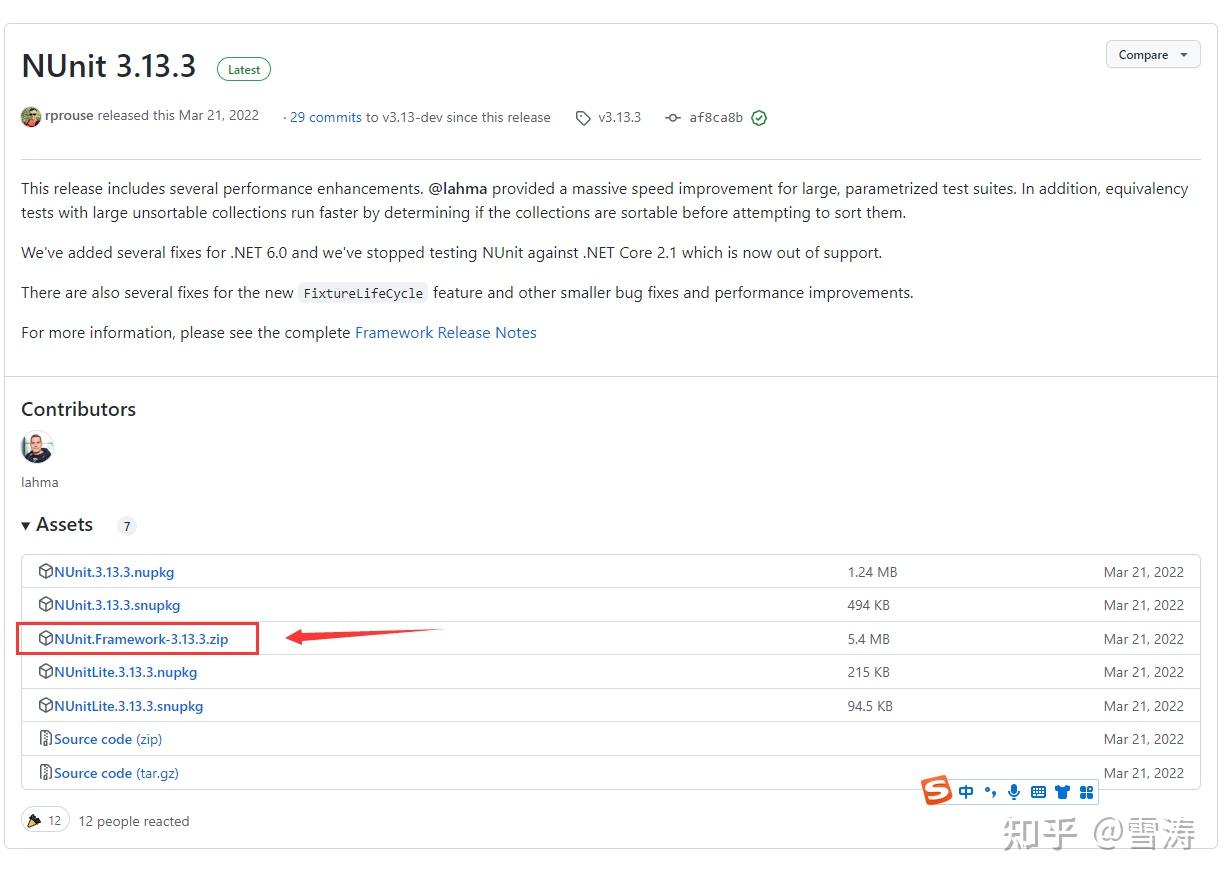Image resolution: width=1226 pixels, height=883 pixels.
Task: Click the IME voice input microphone
Action: coord(1014,792)
